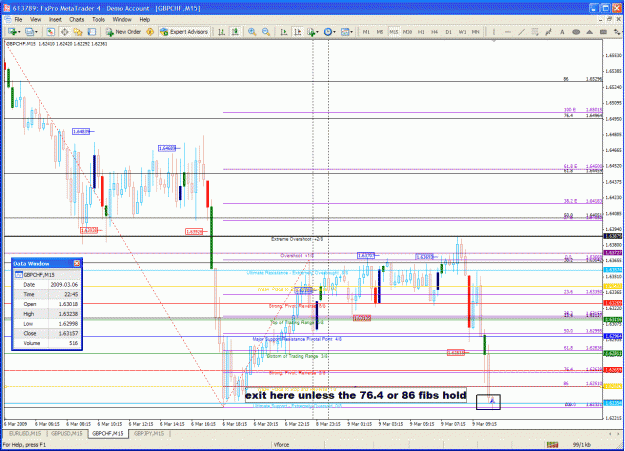Image resolution: width=625 pixels, height=451 pixels.
Task: Set timeframe to M30
Action: click(x=407, y=32)
